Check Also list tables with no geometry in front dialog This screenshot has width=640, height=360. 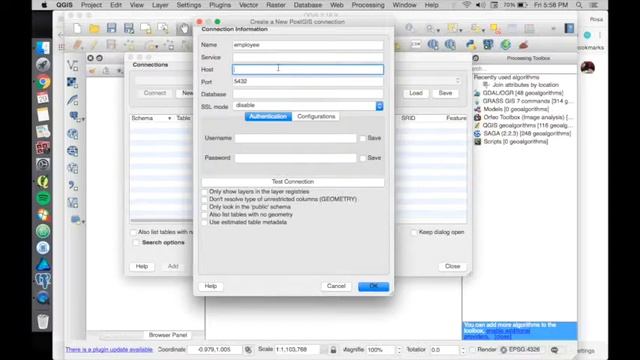point(204,215)
